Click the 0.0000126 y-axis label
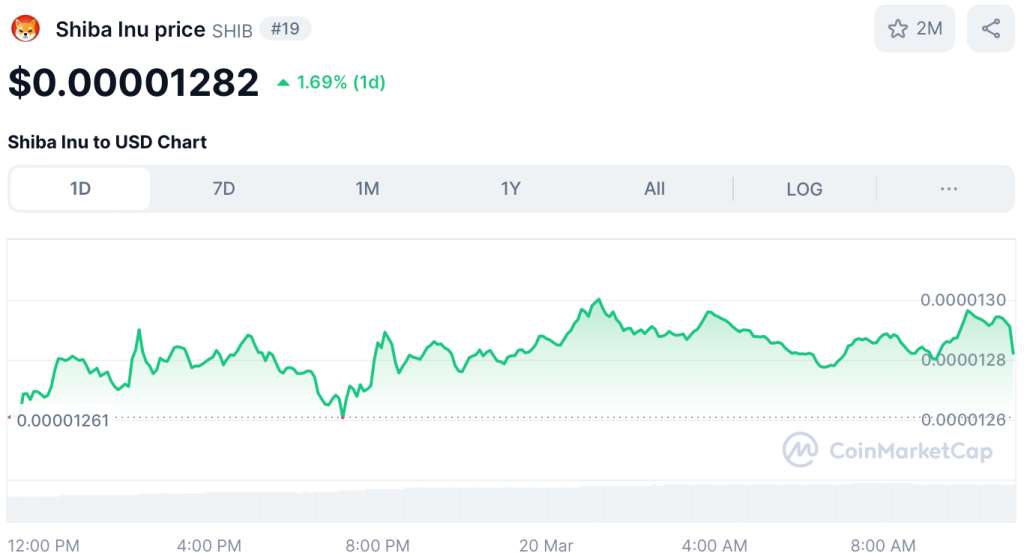The height and width of the screenshot is (553, 1024). [963, 420]
